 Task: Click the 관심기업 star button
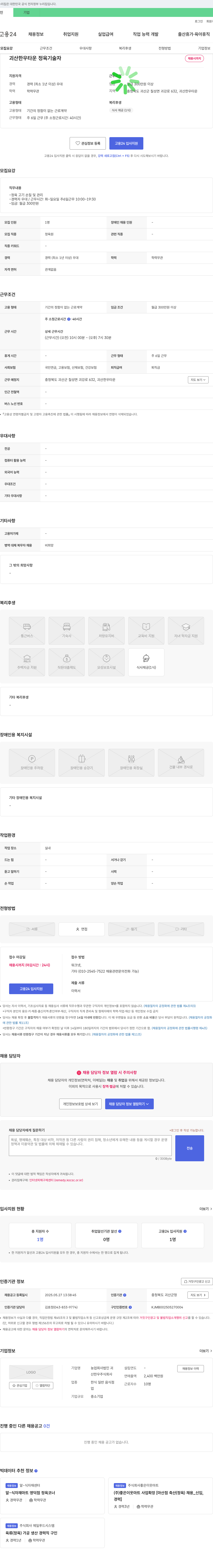(20, 1385)
